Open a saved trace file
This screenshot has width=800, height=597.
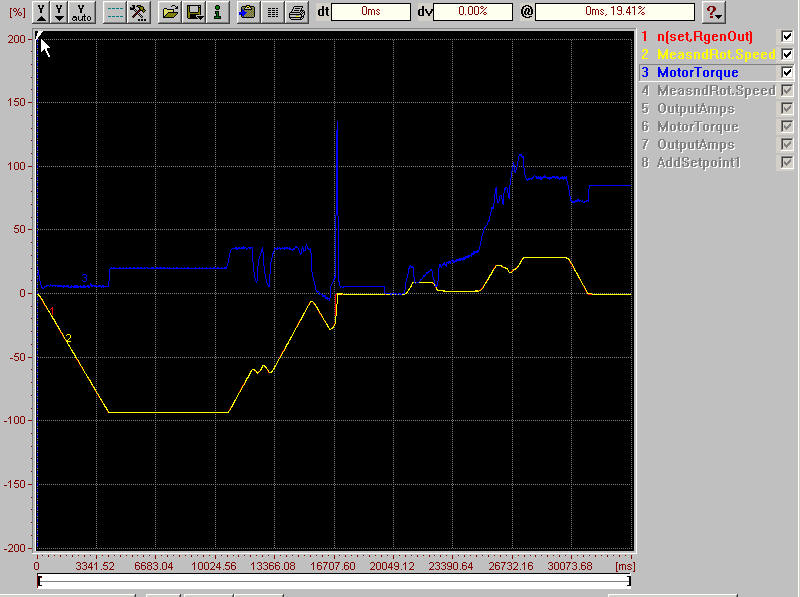(170, 12)
